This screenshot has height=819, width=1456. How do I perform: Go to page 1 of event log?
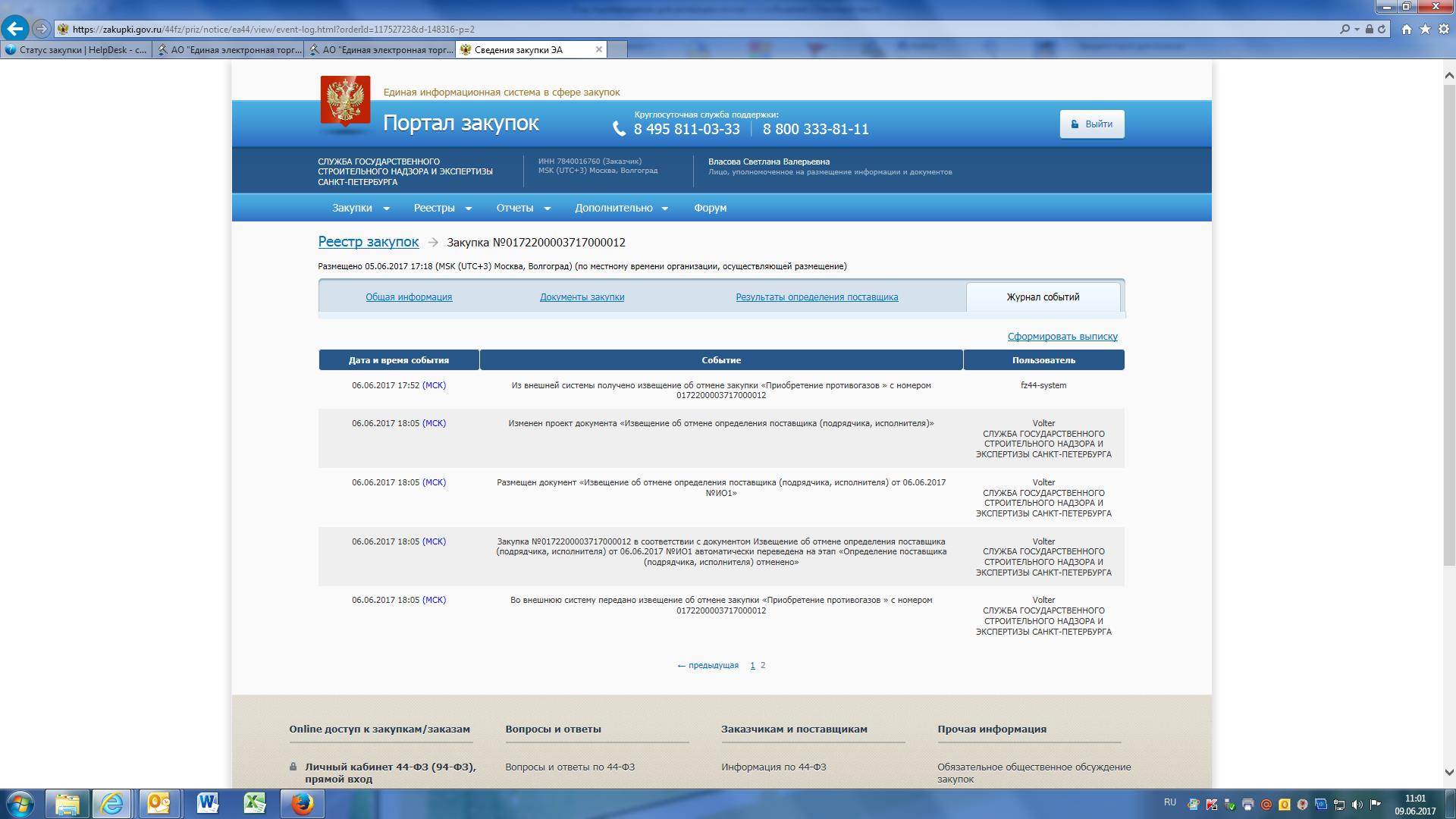pos(752,666)
